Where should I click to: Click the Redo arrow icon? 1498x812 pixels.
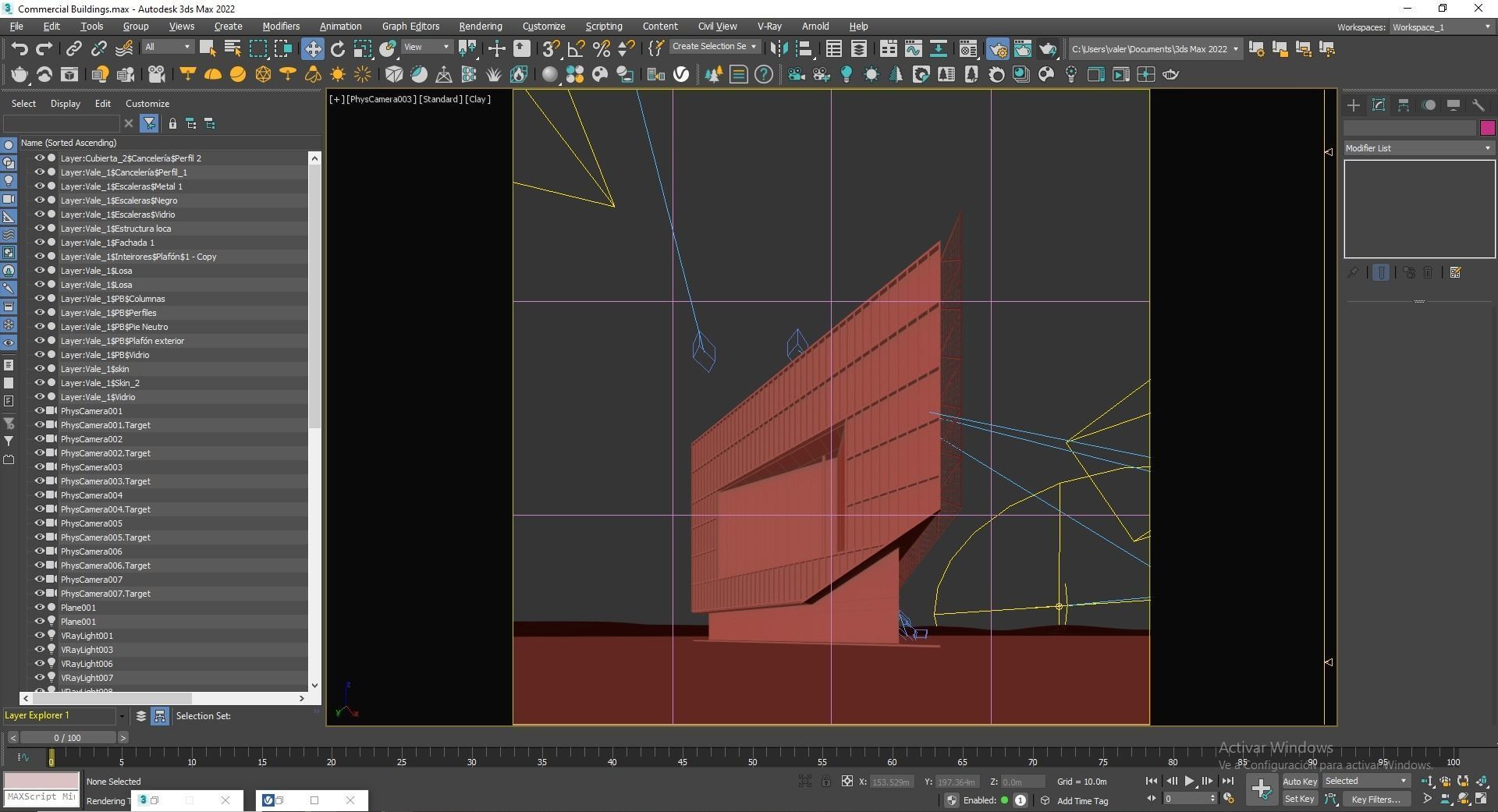click(x=44, y=49)
